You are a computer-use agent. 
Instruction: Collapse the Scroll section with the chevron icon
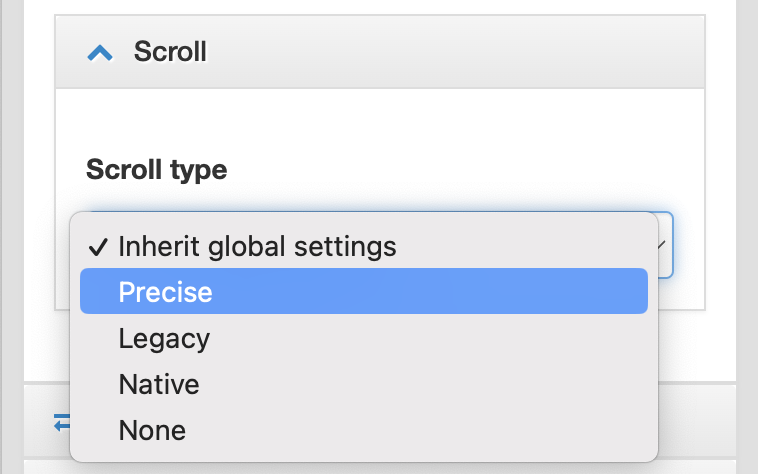point(100,53)
